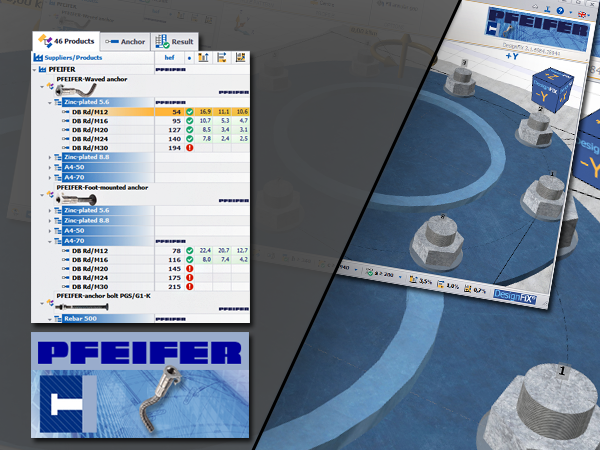Collapse Zinc-plated 5.6 under Waved anchor
This screenshot has height=450, width=600.
click(x=50, y=103)
